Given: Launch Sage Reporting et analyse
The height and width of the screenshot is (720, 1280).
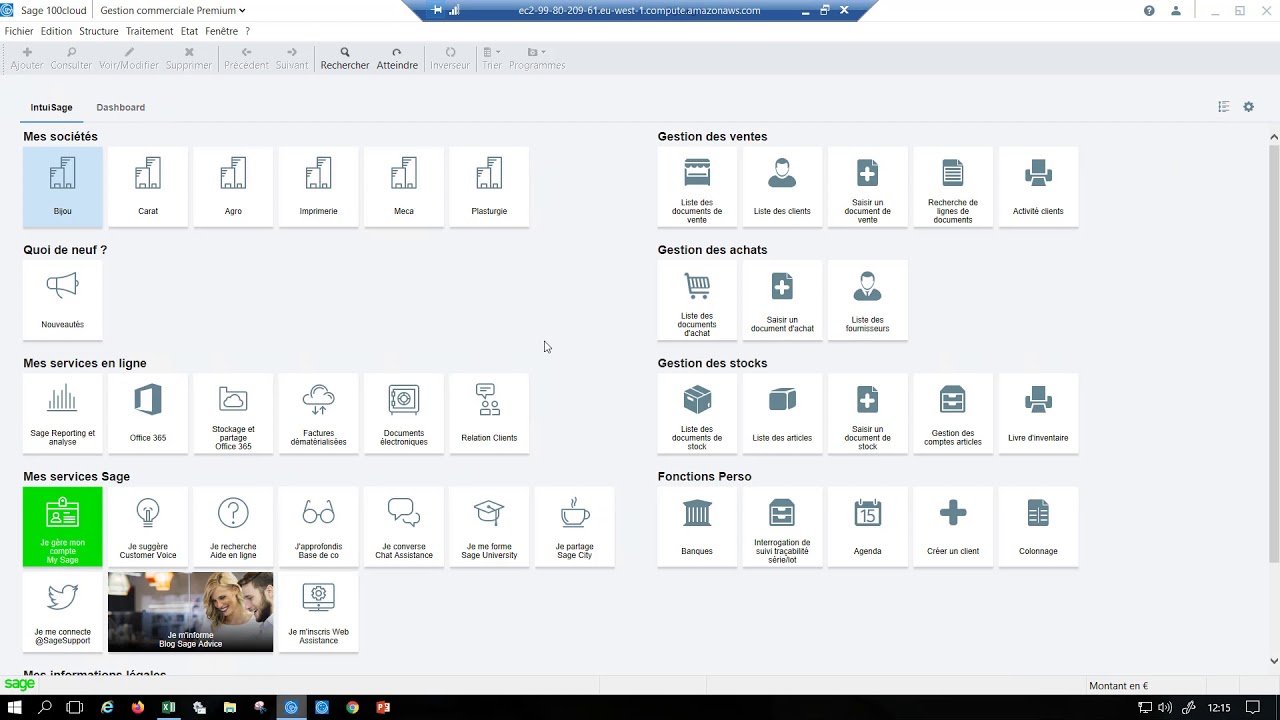Looking at the screenshot, I should pos(62,414).
